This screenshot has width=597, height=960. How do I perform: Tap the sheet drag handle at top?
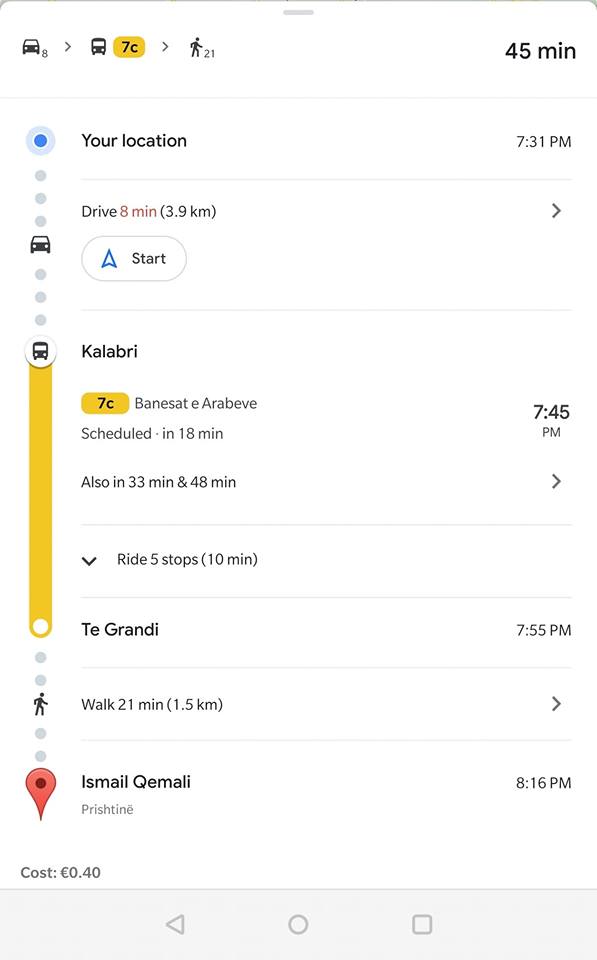[x=298, y=12]
